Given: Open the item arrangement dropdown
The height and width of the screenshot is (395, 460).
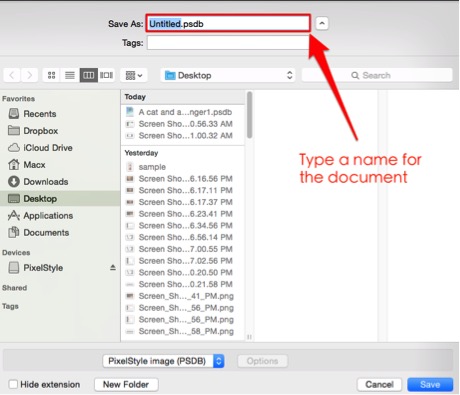Looking at the screenshot, I should [x=134, y=75].
